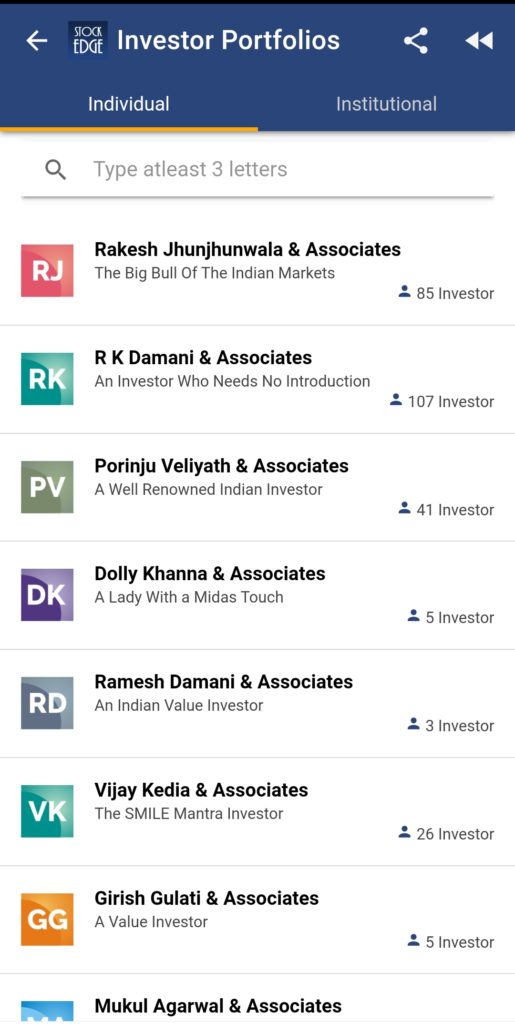Open Vijay Kedia & Associates entry

point(257,812)
